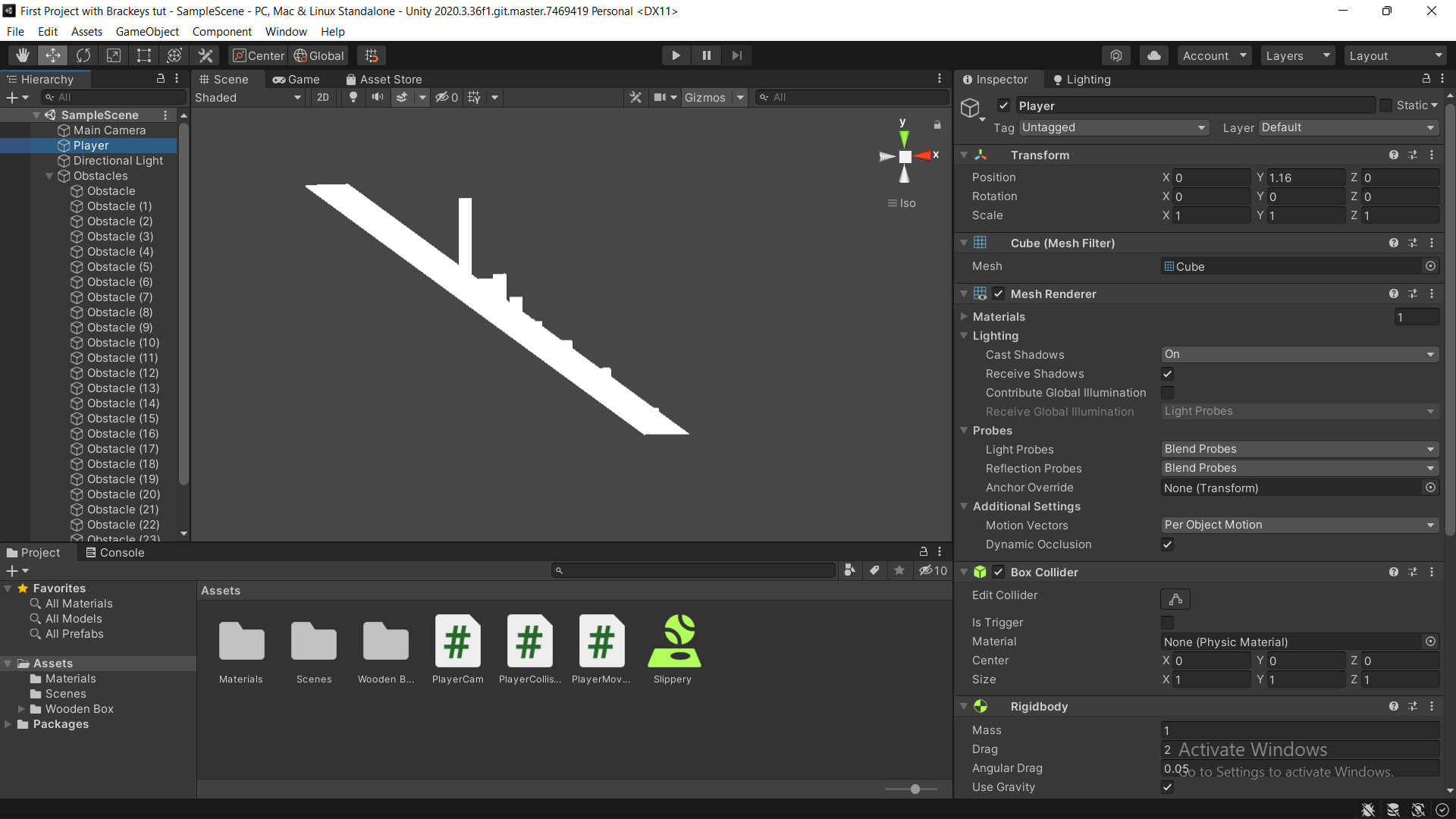The height and width of the screenshot is (819, 1456).
Task: Open the Cast Shadows dropdown
Action: (x=1299, y=354)
